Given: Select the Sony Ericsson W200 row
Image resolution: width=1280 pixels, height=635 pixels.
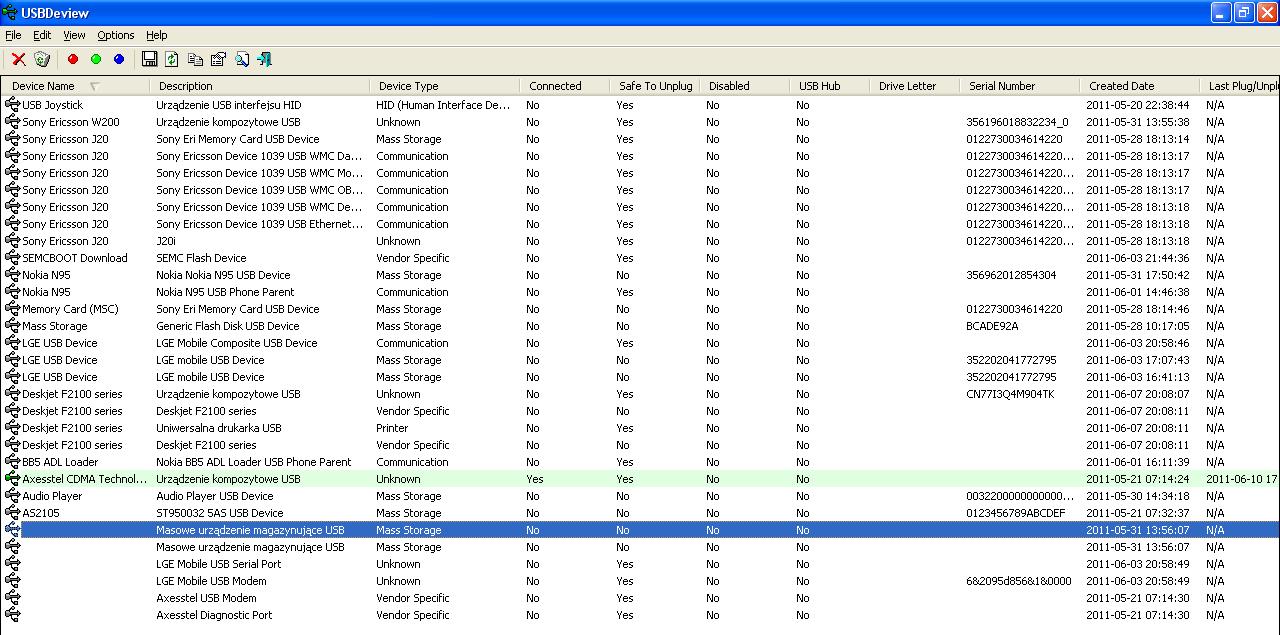Looking at the screenshot, I should [640, 122].
